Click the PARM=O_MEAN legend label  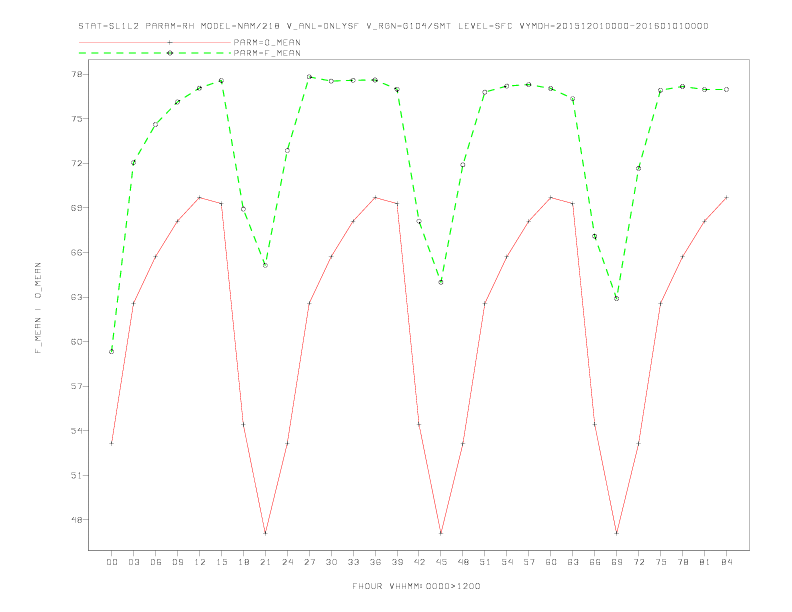coord(267,42)
